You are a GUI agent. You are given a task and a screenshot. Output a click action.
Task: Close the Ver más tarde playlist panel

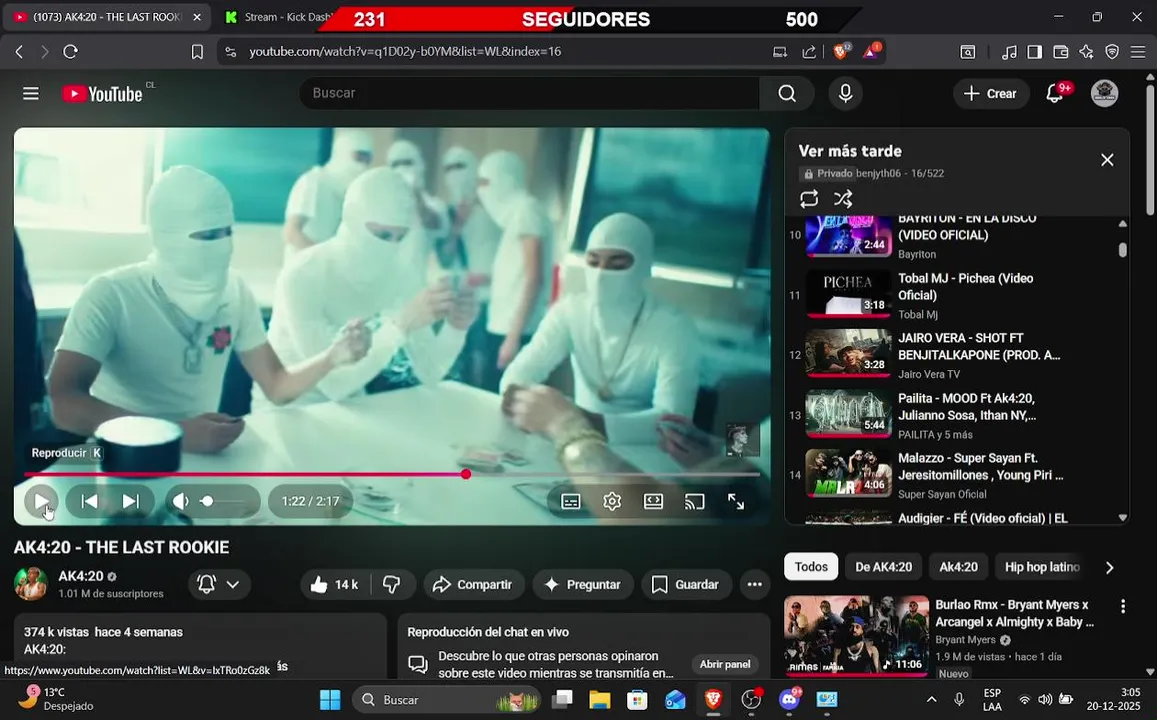point(1107,160)
